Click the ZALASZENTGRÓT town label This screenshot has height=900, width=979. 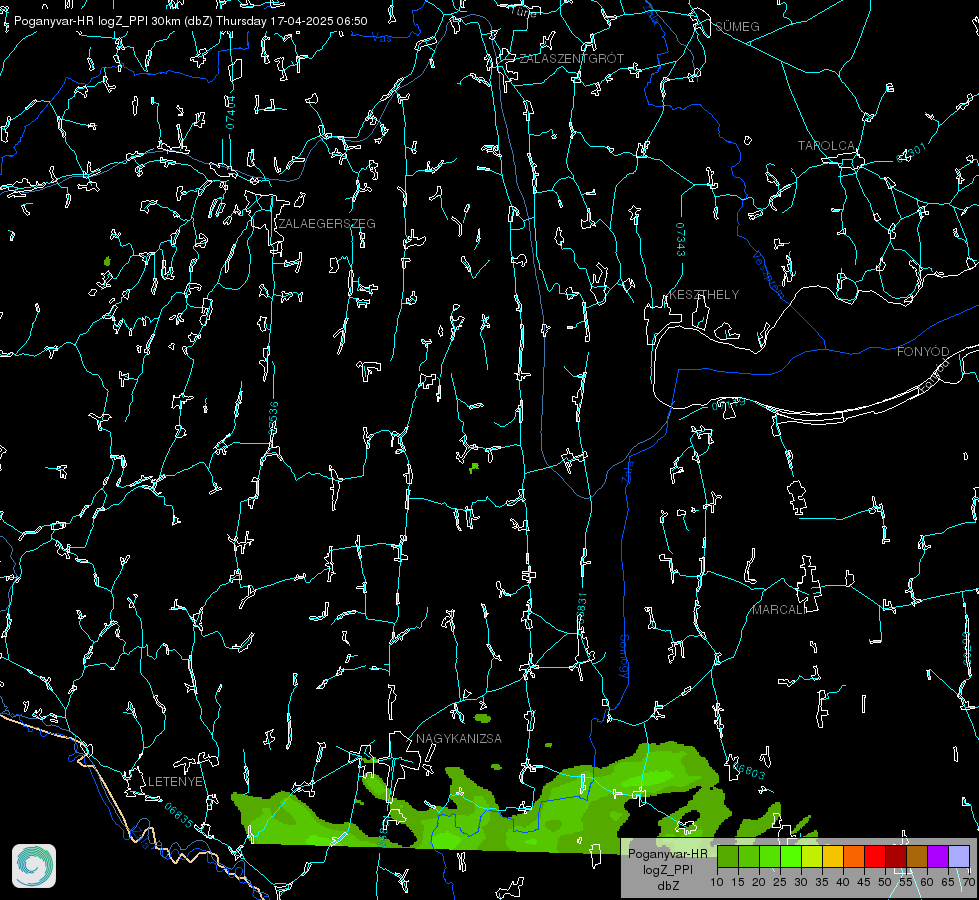point(571,59)
